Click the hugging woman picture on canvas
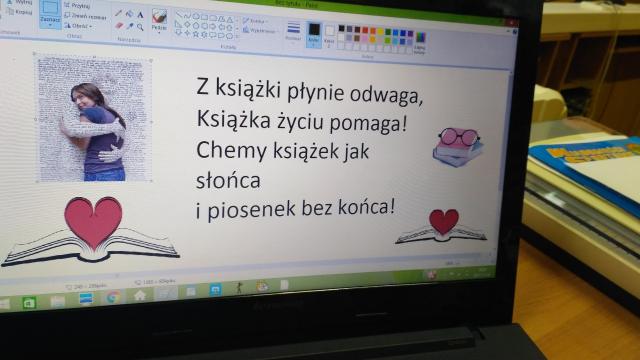 [x=93, y=119]
